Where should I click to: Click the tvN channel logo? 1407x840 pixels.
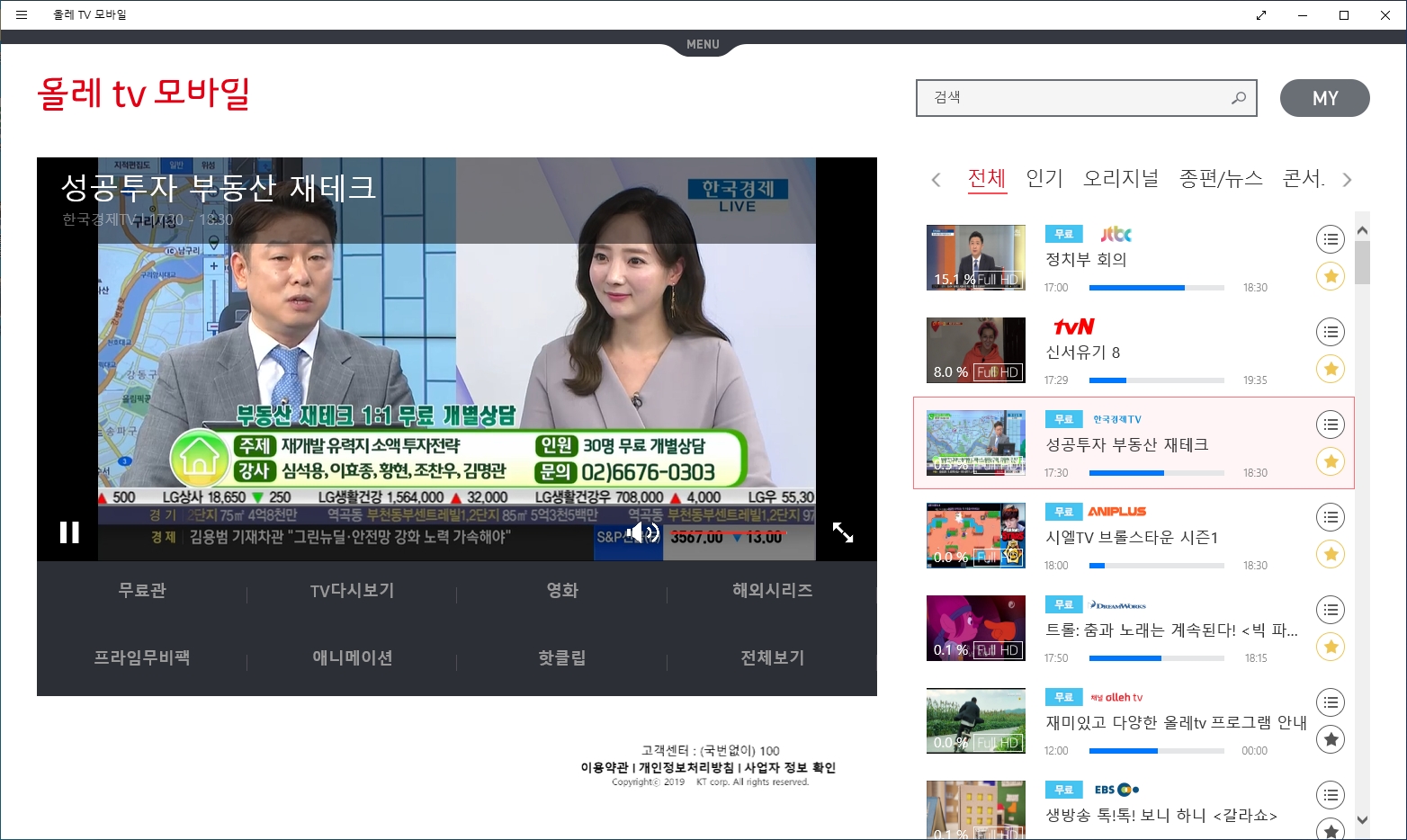1074,326
